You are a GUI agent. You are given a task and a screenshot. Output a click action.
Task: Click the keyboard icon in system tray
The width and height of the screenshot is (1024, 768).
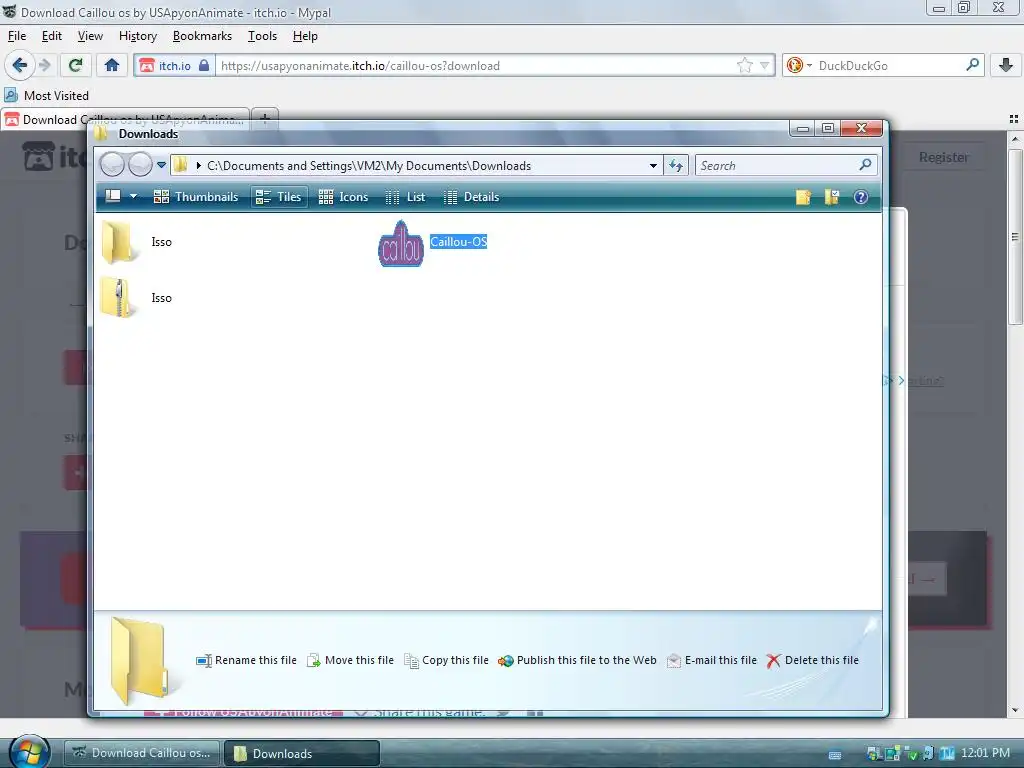(835, 755)
